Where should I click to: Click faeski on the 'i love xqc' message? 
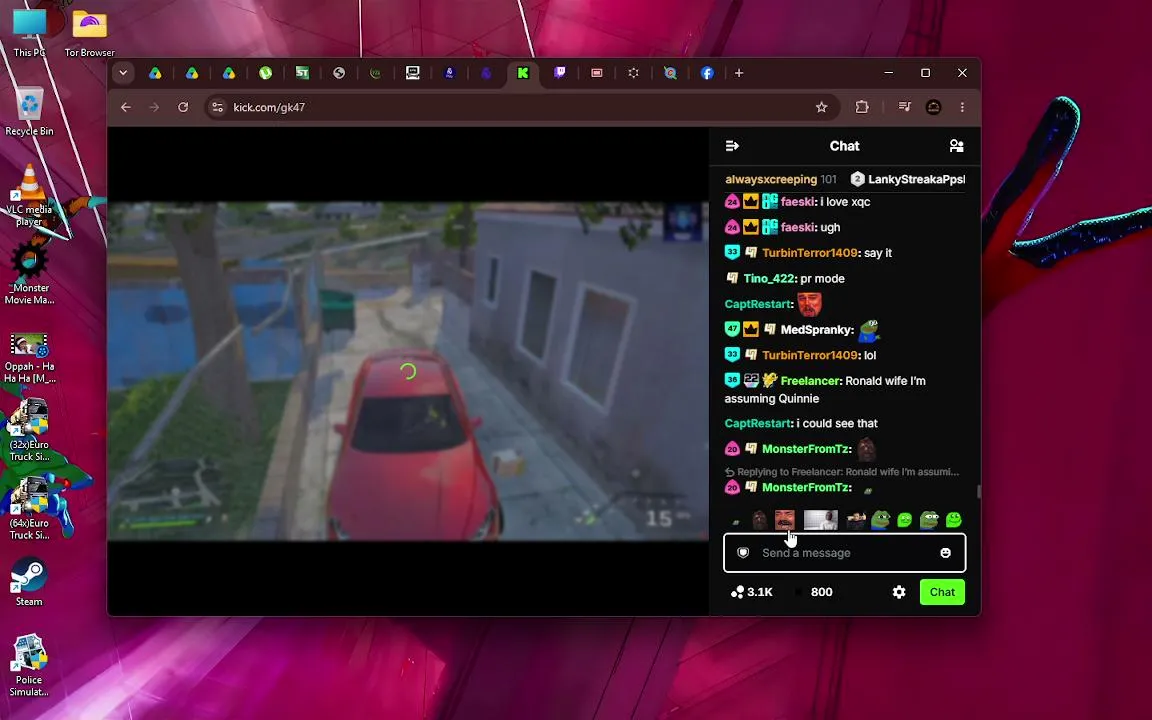[x=798, y=201]
